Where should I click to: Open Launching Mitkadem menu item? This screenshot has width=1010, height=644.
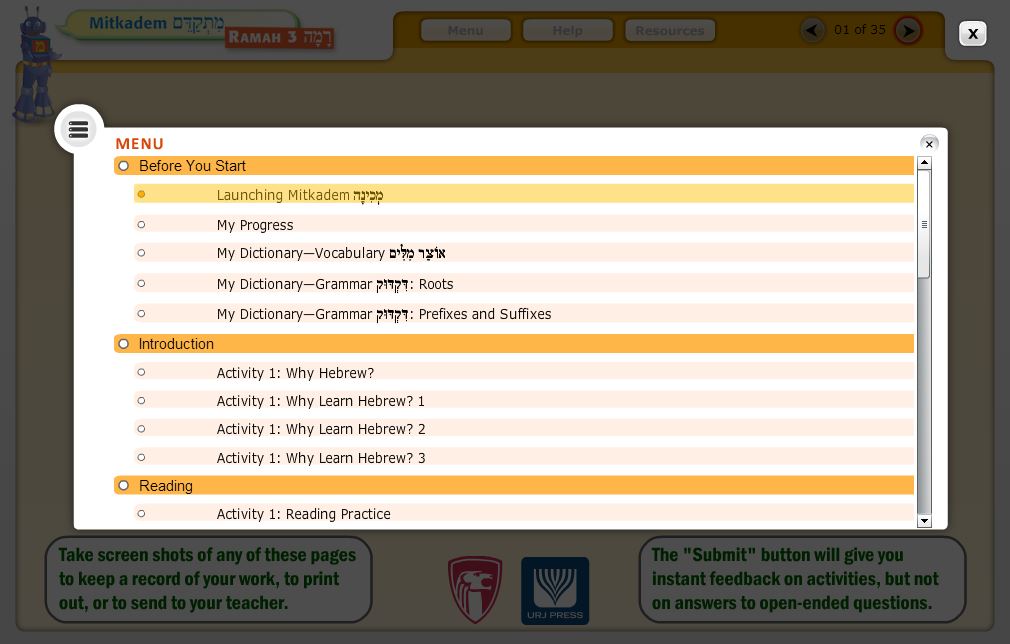click(x=524, y=194)
